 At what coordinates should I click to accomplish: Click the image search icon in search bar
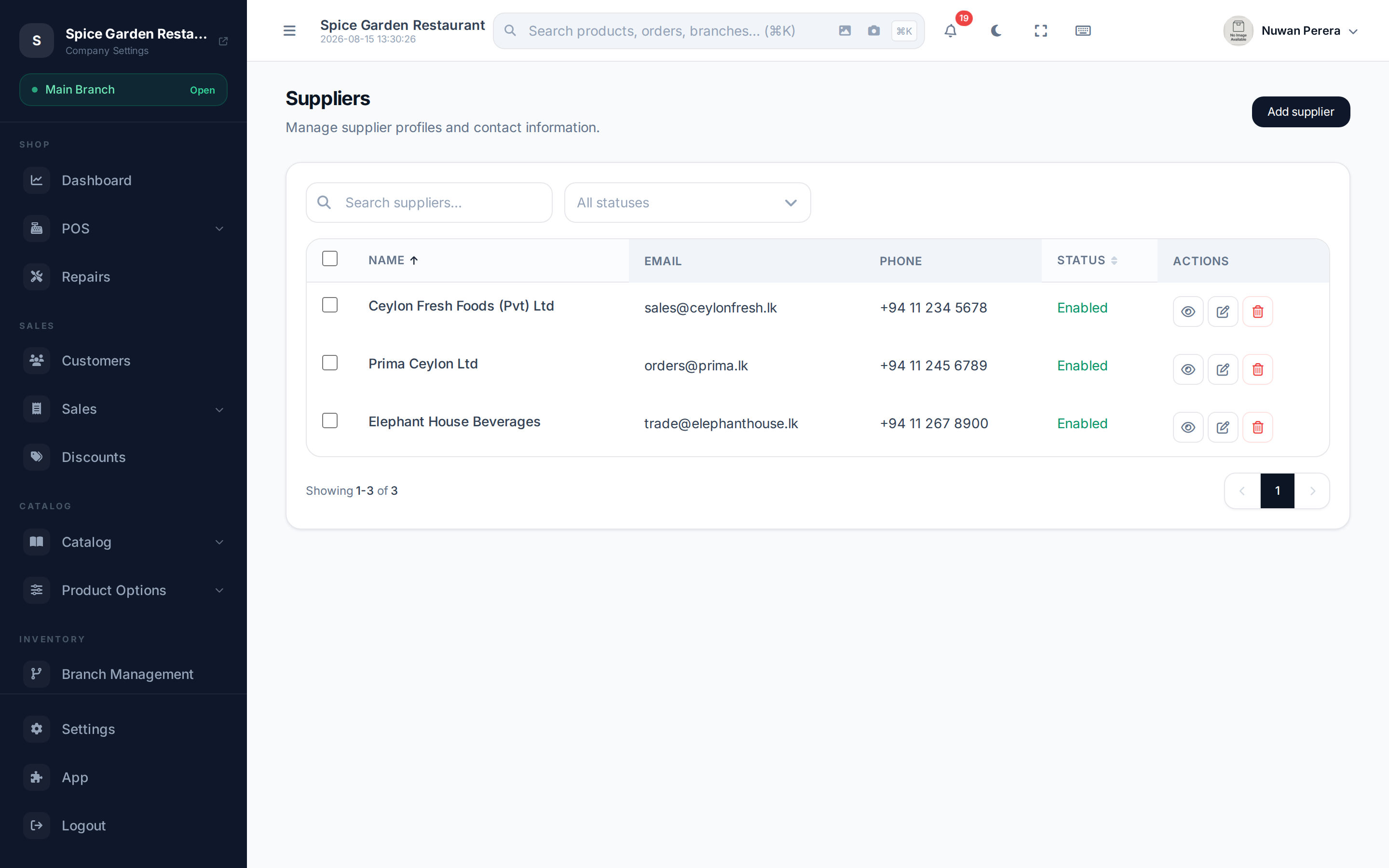click(844, 31)
